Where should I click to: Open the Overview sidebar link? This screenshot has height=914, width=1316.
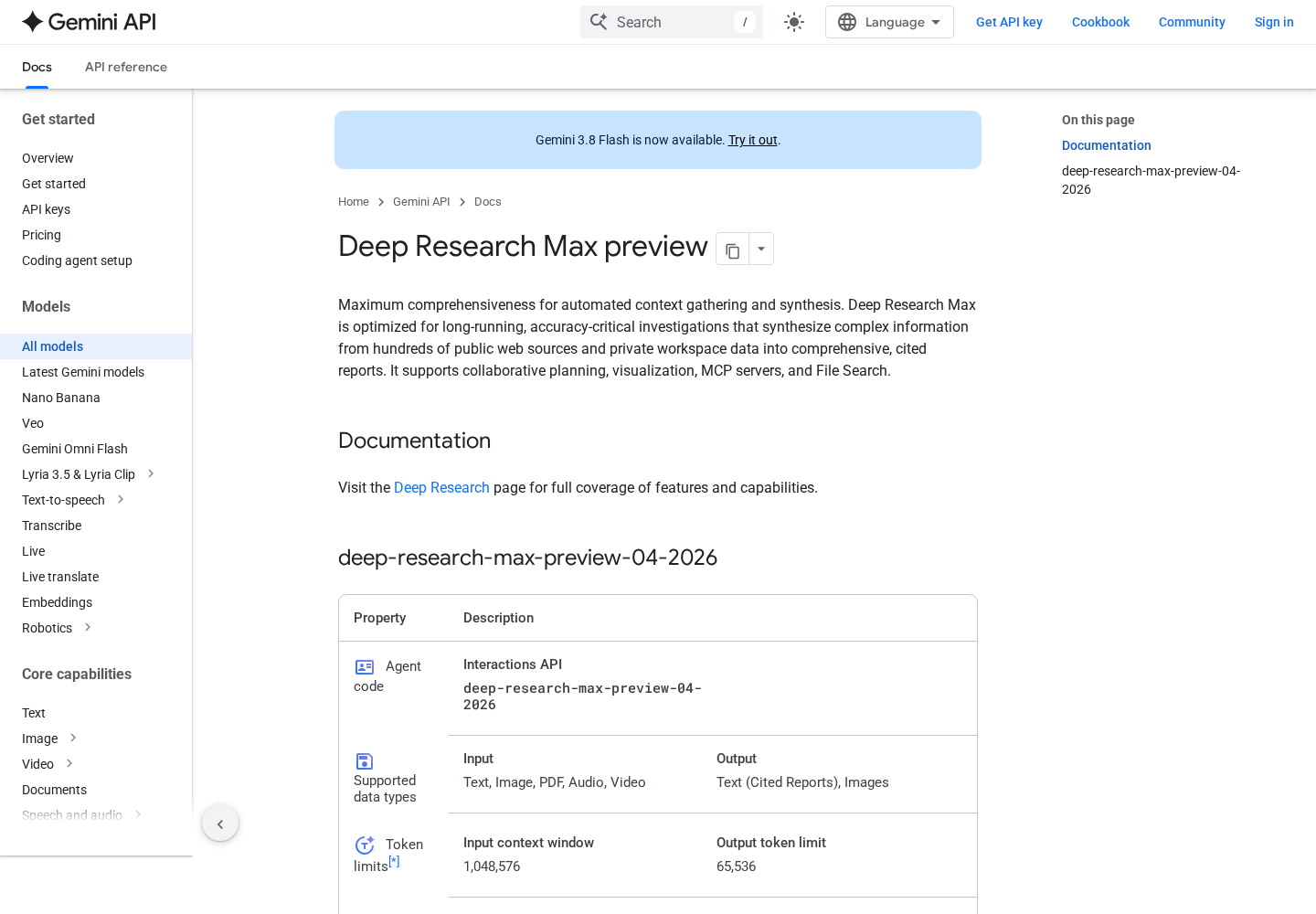pos(48,158)
